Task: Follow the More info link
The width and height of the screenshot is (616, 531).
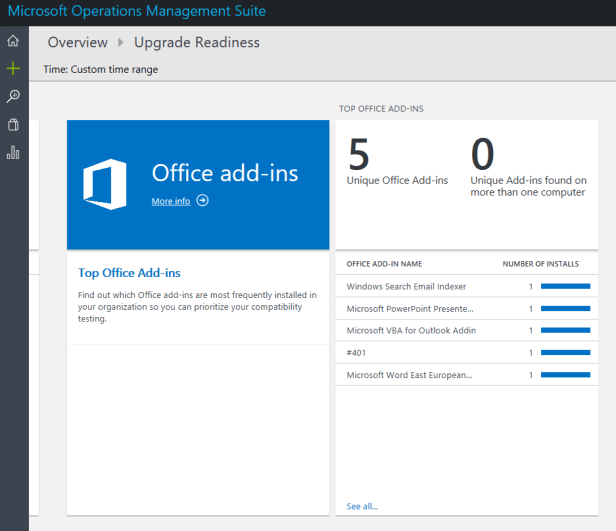Action: (x=170, y=201)
